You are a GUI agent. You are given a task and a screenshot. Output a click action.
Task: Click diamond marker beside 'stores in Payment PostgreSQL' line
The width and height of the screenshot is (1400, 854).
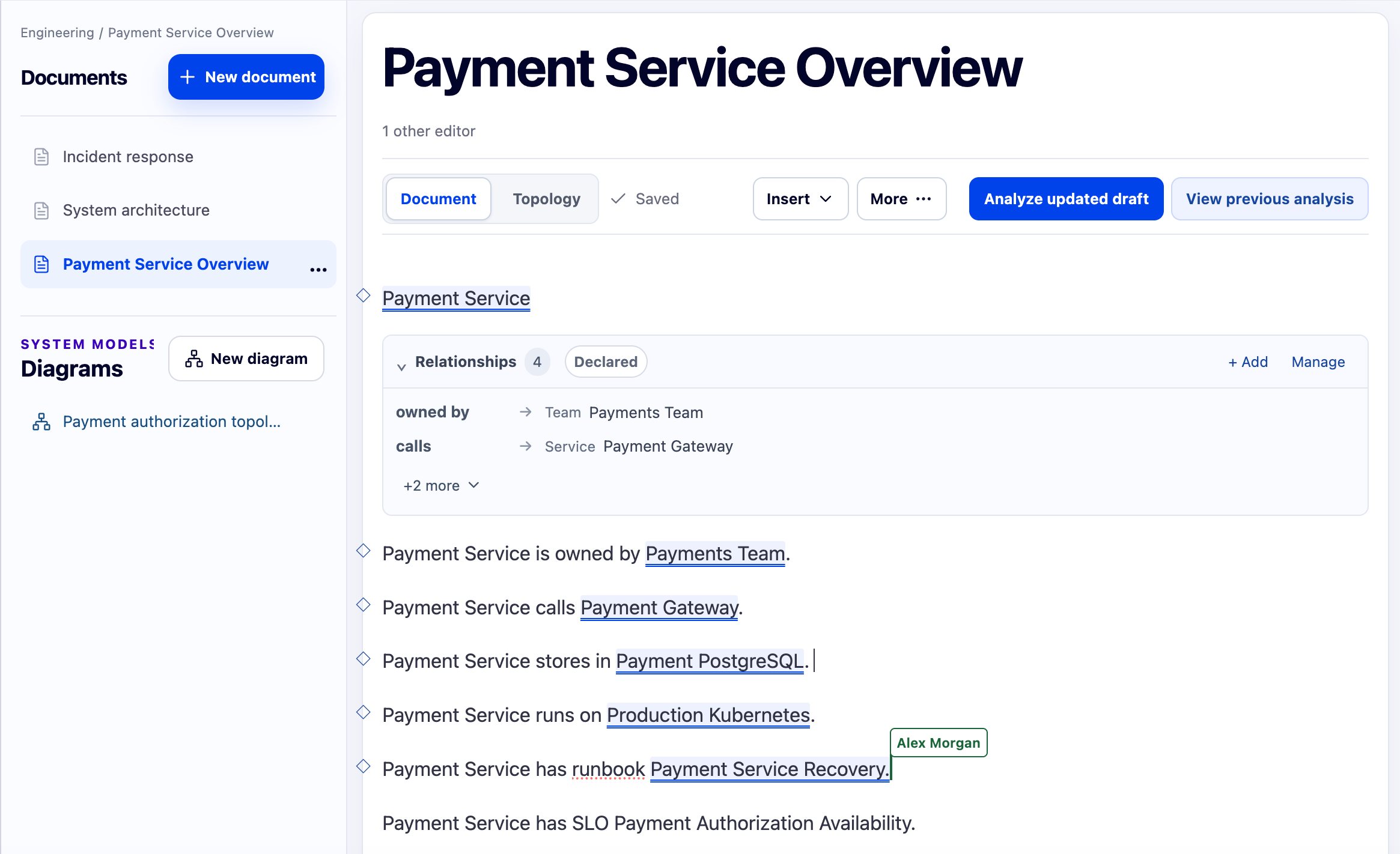pos(364,658)
